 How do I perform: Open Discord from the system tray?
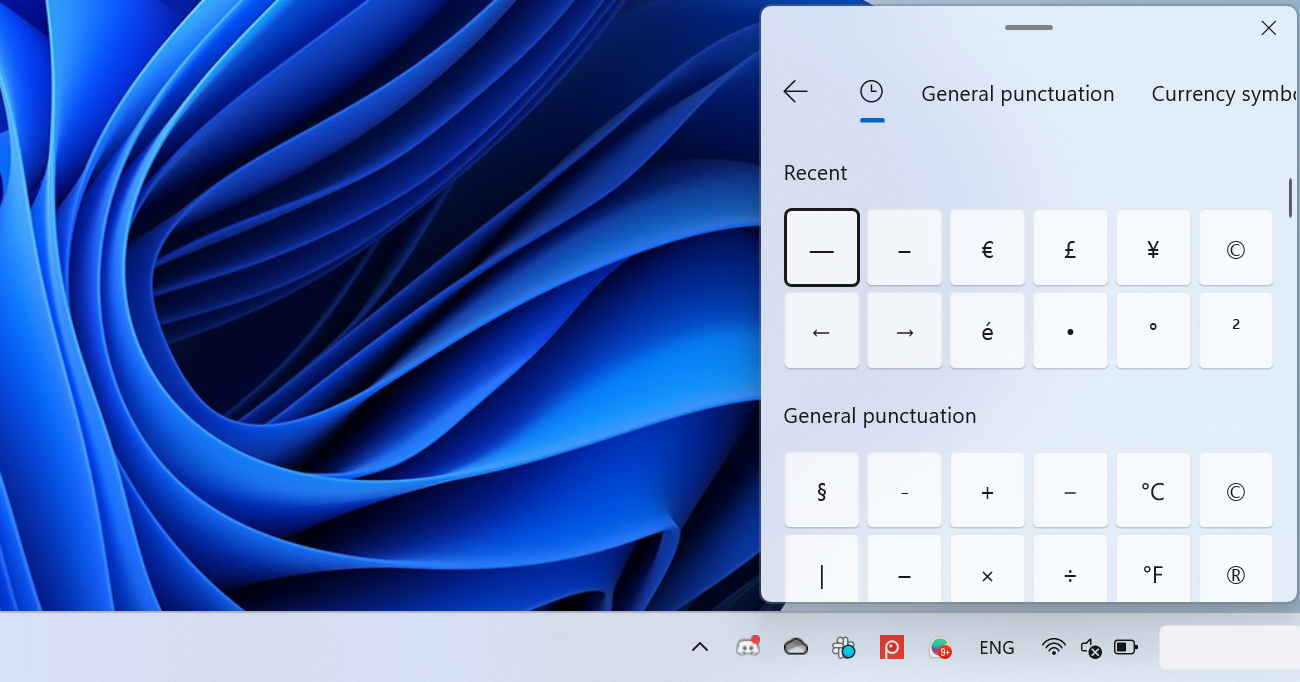747,647
